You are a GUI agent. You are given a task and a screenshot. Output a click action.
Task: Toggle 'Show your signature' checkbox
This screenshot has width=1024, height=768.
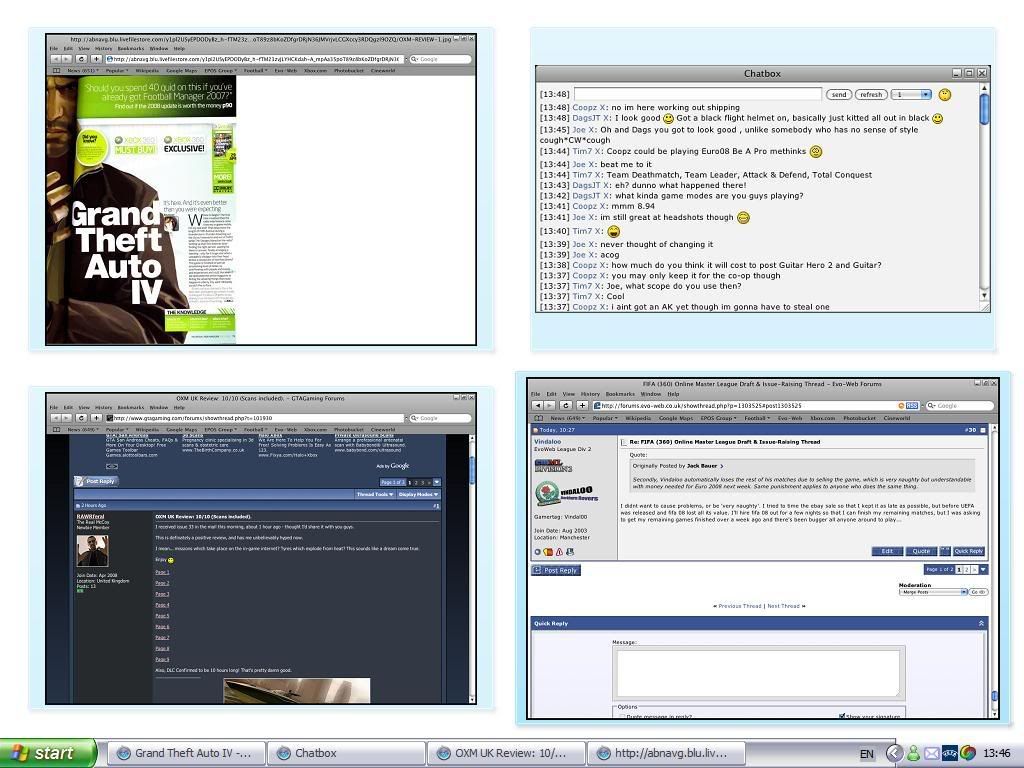842,716
